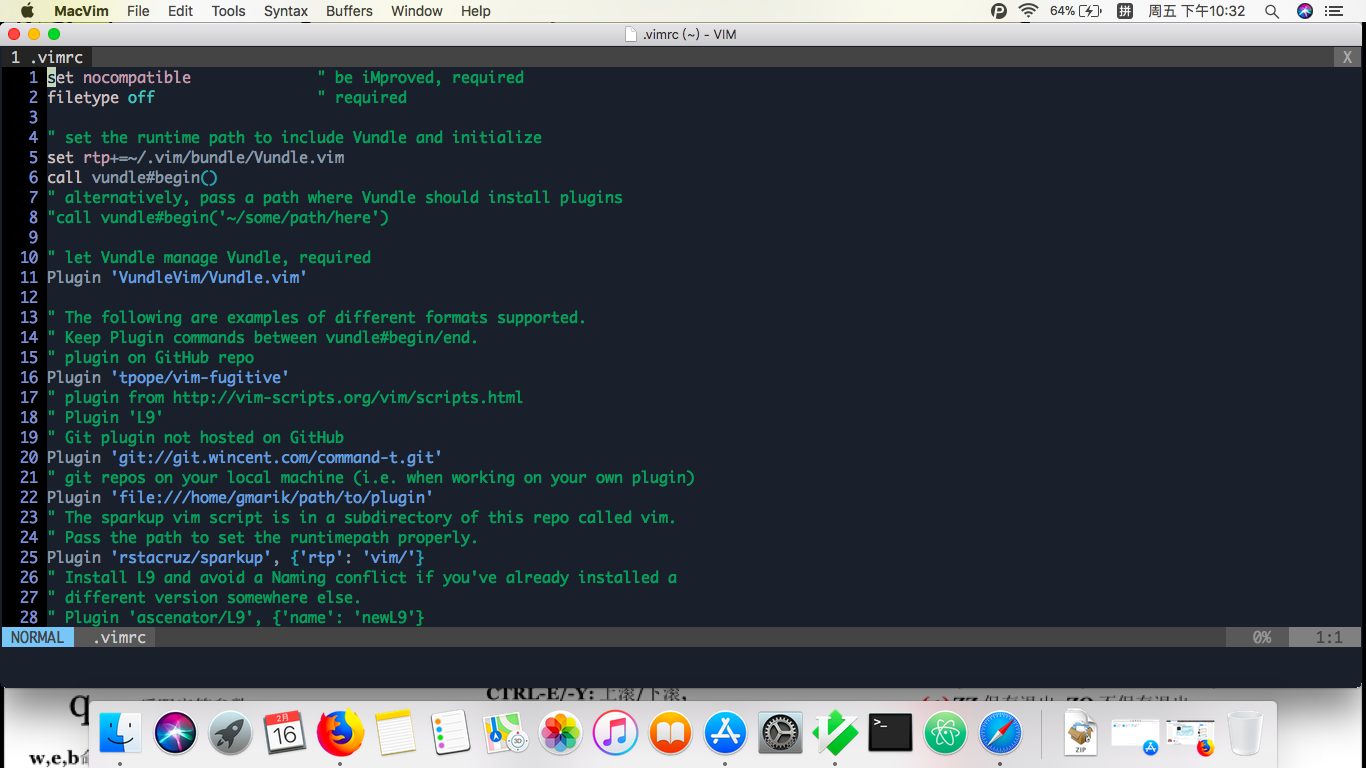Open Terminal from the Dock
The width and height of the screenshot is (1366, 768).
coord(890,733)
